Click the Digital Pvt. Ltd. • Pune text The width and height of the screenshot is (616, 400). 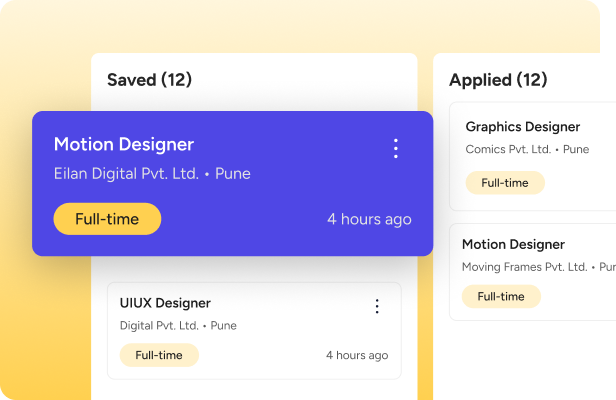click(x=178, y=326)
